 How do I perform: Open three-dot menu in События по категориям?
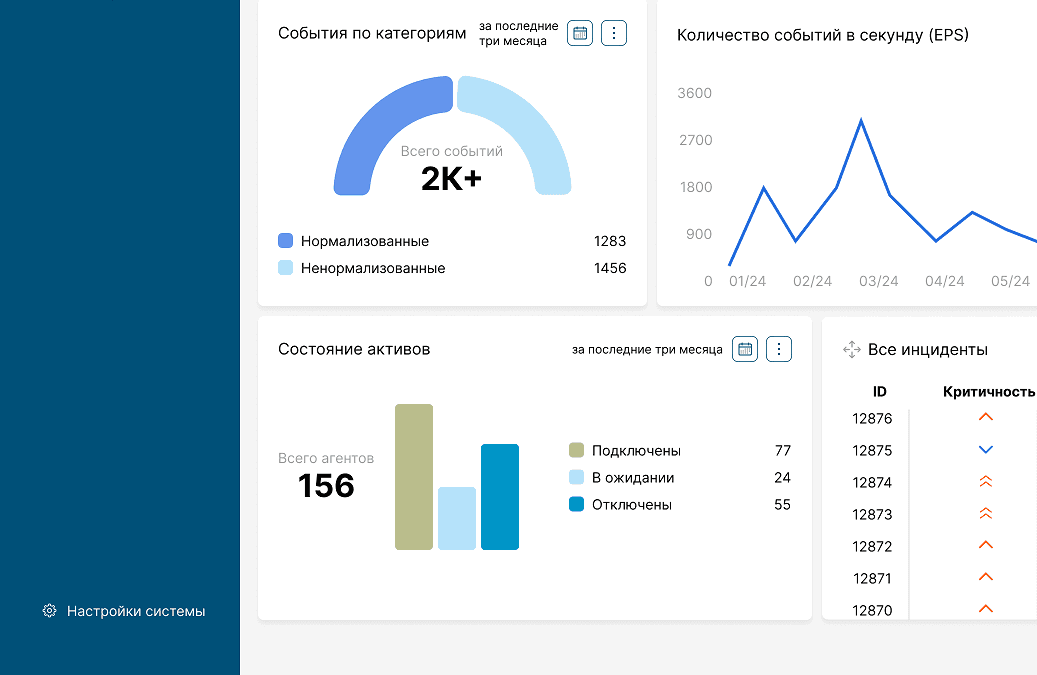[x=614, y=33]
